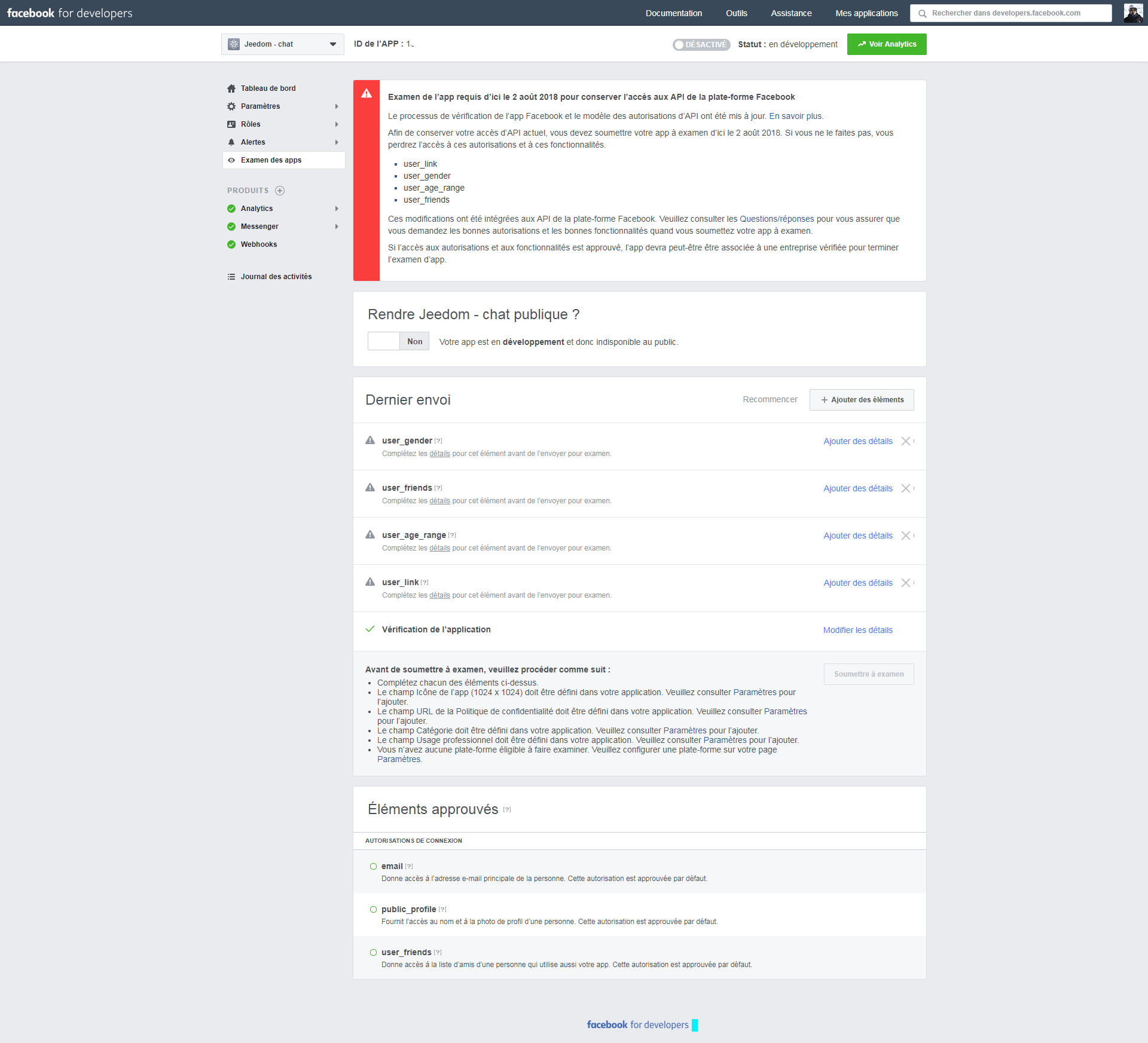Viewport: 1148px width, 1043px height.
Task: Remove user_age_range with its X icon
Action: [906, 536]
